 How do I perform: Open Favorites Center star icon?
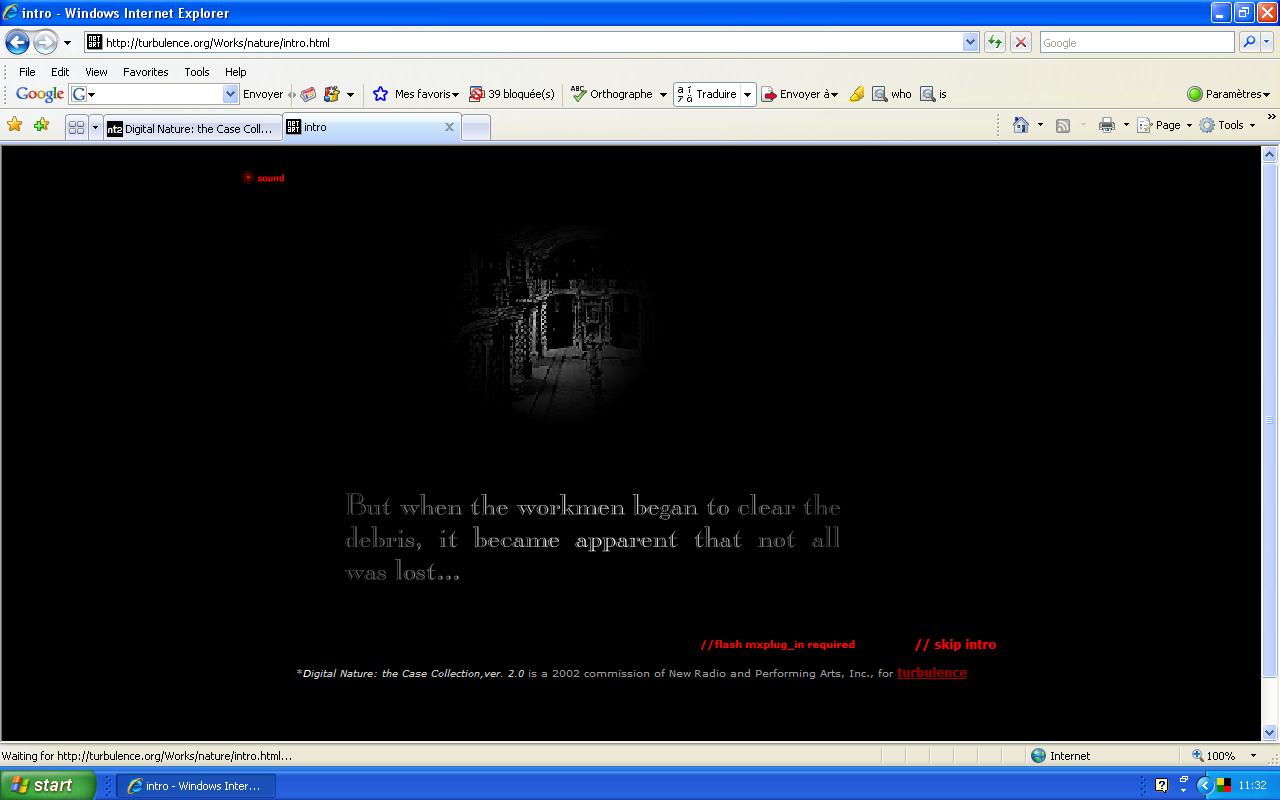click(15, 125)
